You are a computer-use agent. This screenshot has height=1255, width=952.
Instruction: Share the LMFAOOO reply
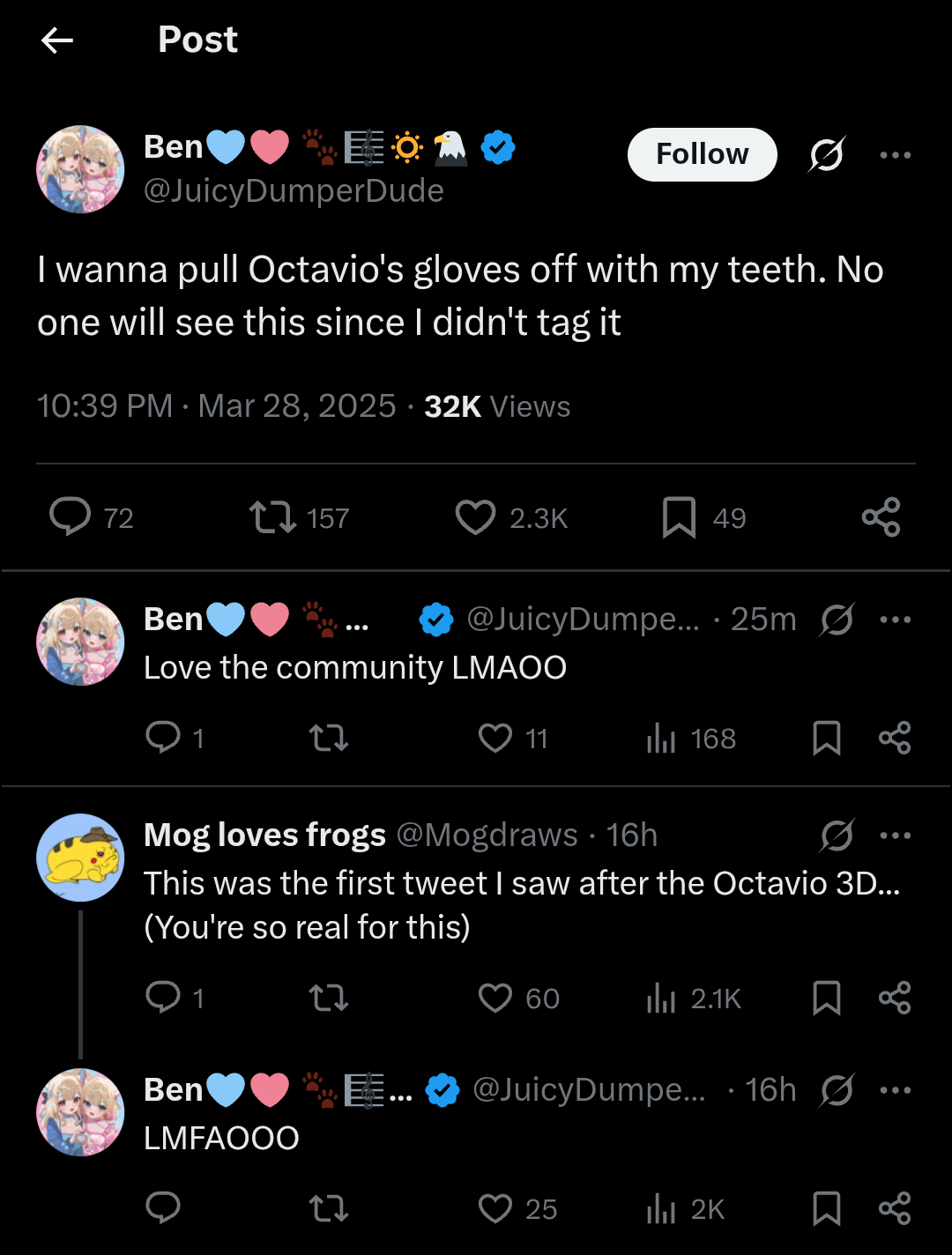tap(895, 1207)
